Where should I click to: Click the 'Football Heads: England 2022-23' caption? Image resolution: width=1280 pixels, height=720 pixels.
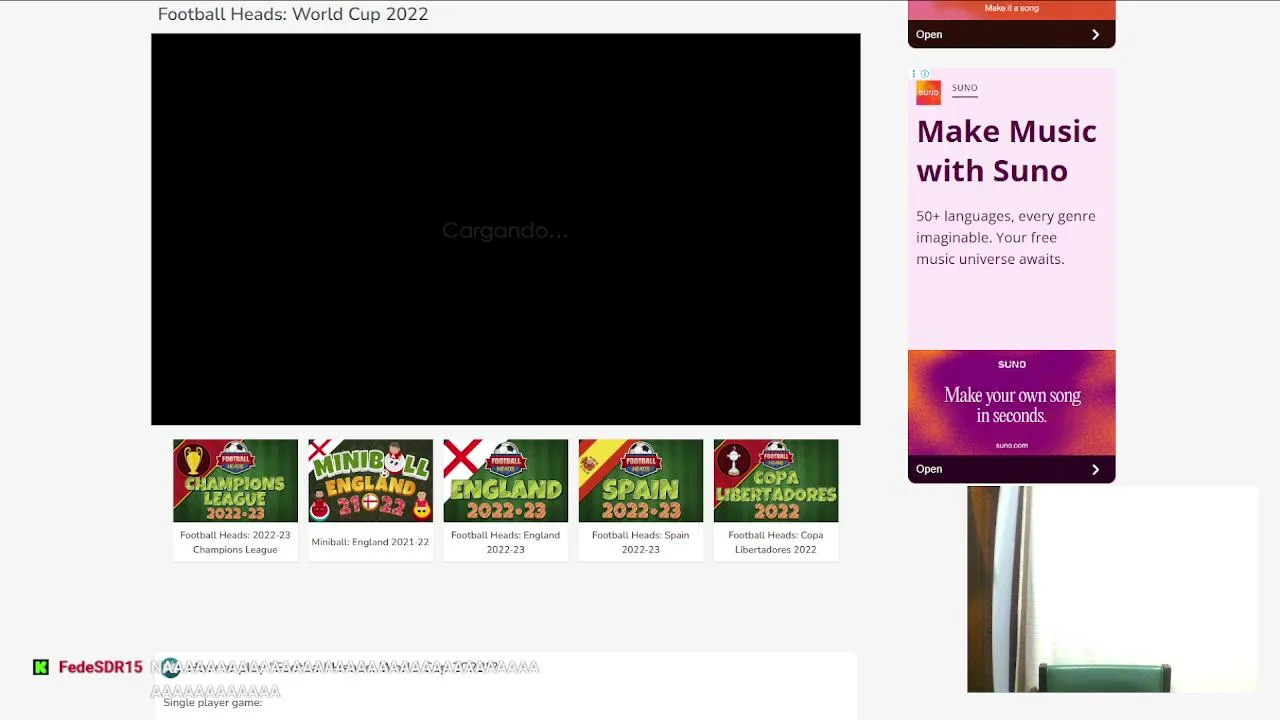(505, 542)
